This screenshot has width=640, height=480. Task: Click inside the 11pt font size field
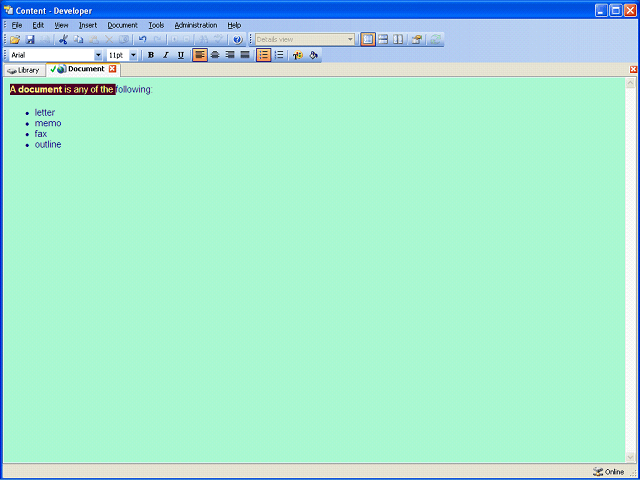[118, 55]
